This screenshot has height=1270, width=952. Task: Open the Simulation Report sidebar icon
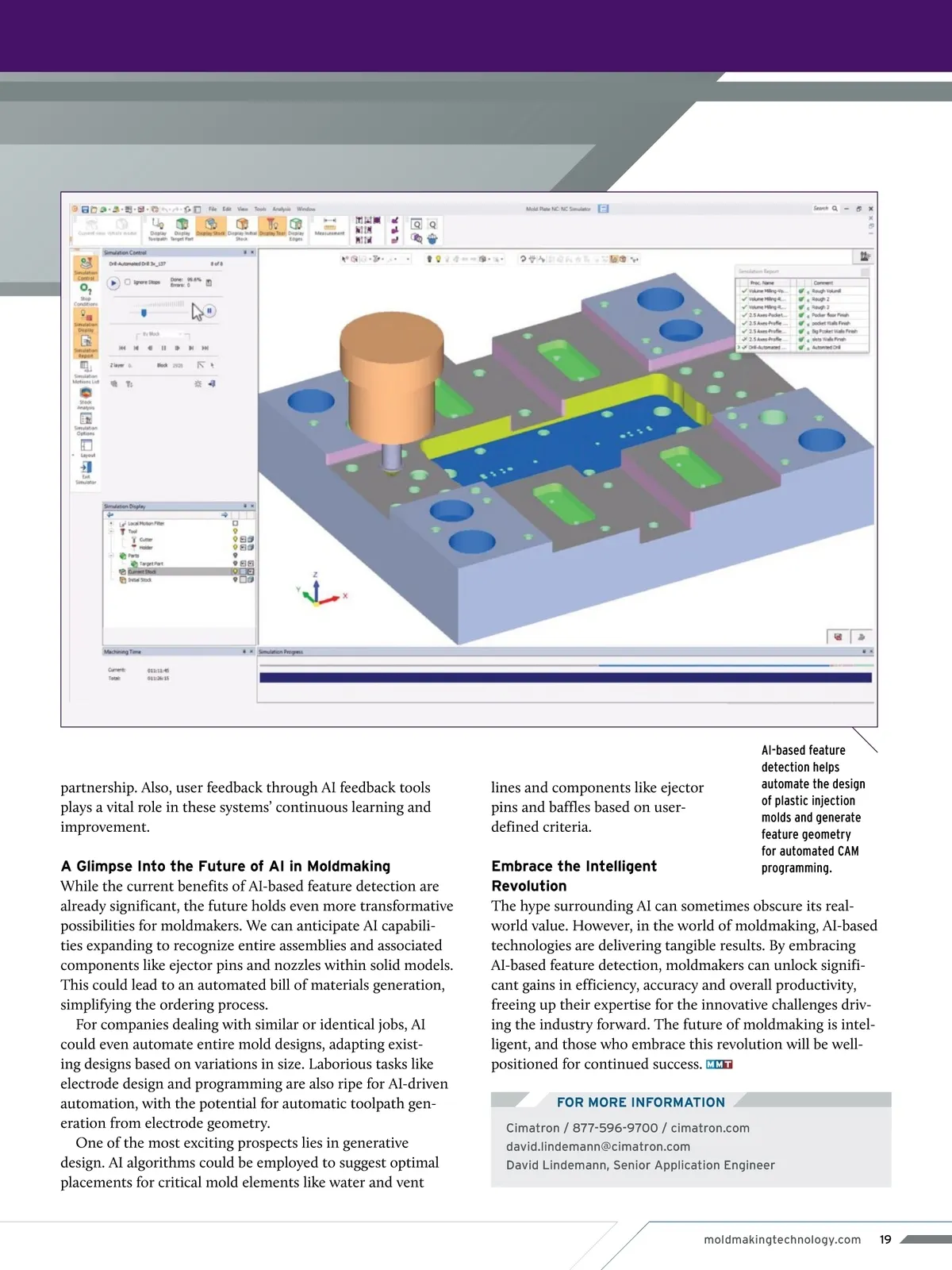tap(86, 344)
